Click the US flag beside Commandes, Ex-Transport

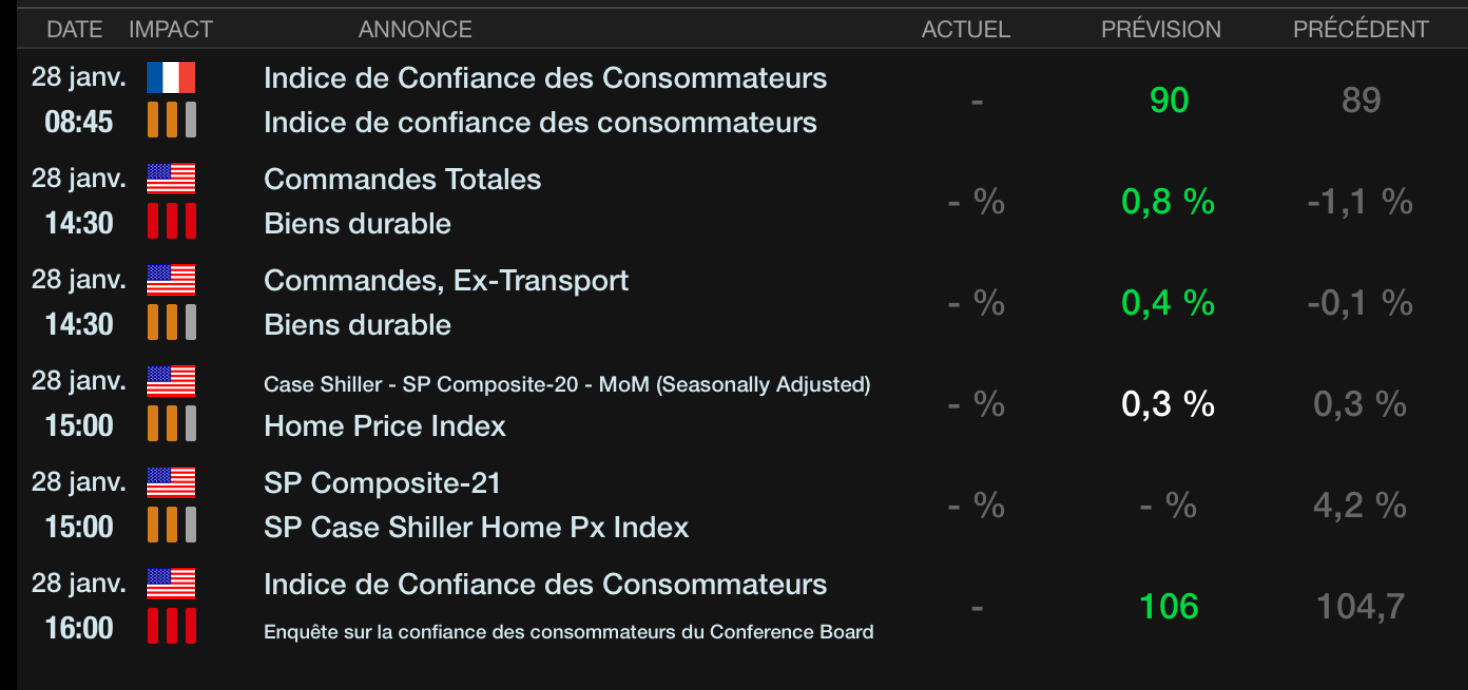click(x=170, y=280)
